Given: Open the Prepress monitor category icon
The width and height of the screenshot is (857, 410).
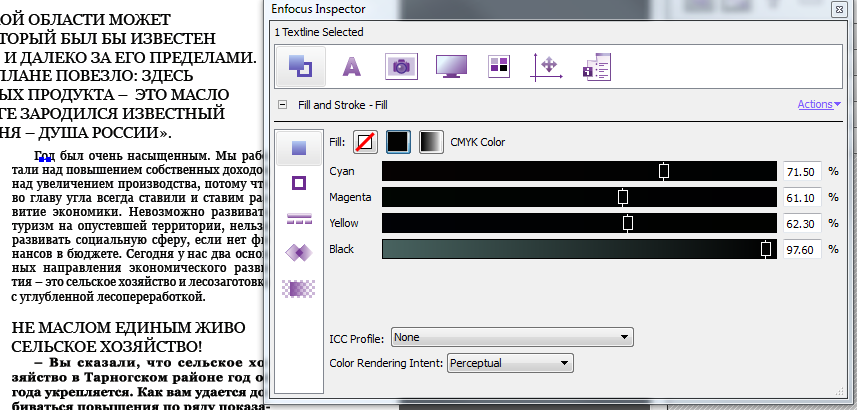Looking at the screenshot, I should (x=451, y=67).
